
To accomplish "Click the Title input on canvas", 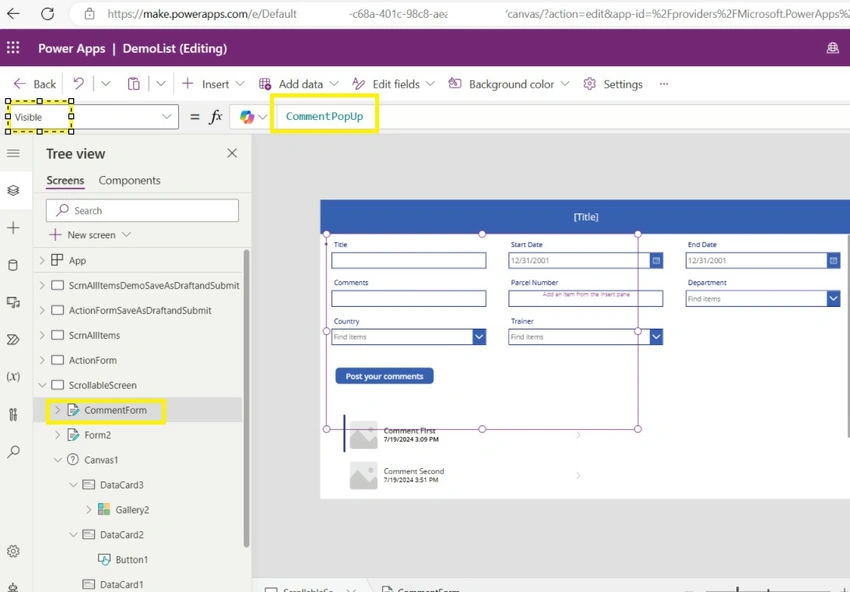I will point(409,260).
